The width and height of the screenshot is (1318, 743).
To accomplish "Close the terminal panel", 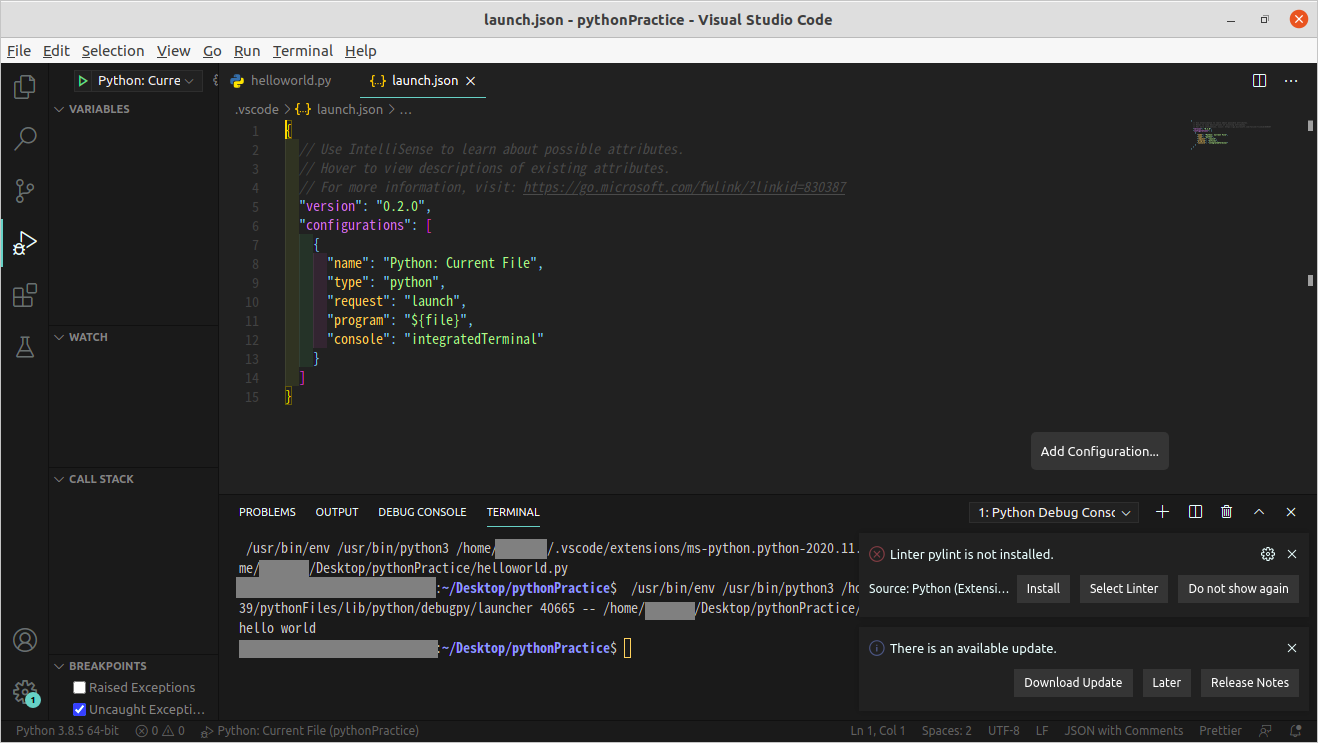I will pyautogui.click(x=1291, y=512).
